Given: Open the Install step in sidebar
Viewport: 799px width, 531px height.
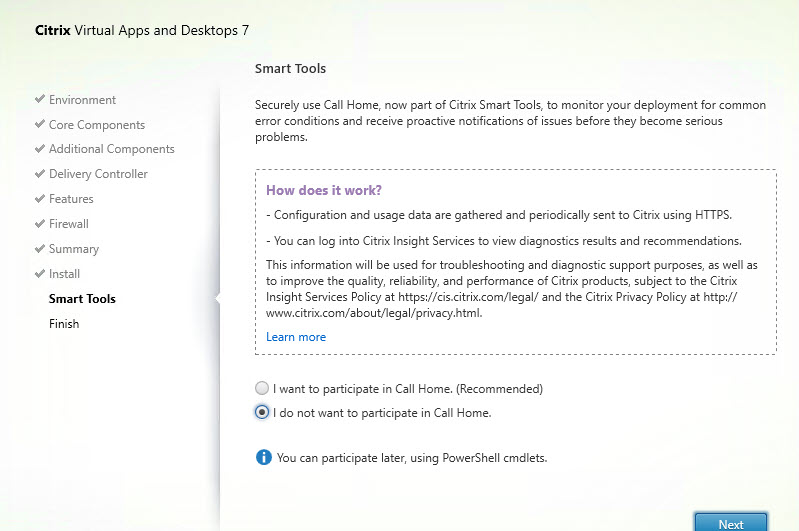Looking at the screenshot, I should (64, 274).
